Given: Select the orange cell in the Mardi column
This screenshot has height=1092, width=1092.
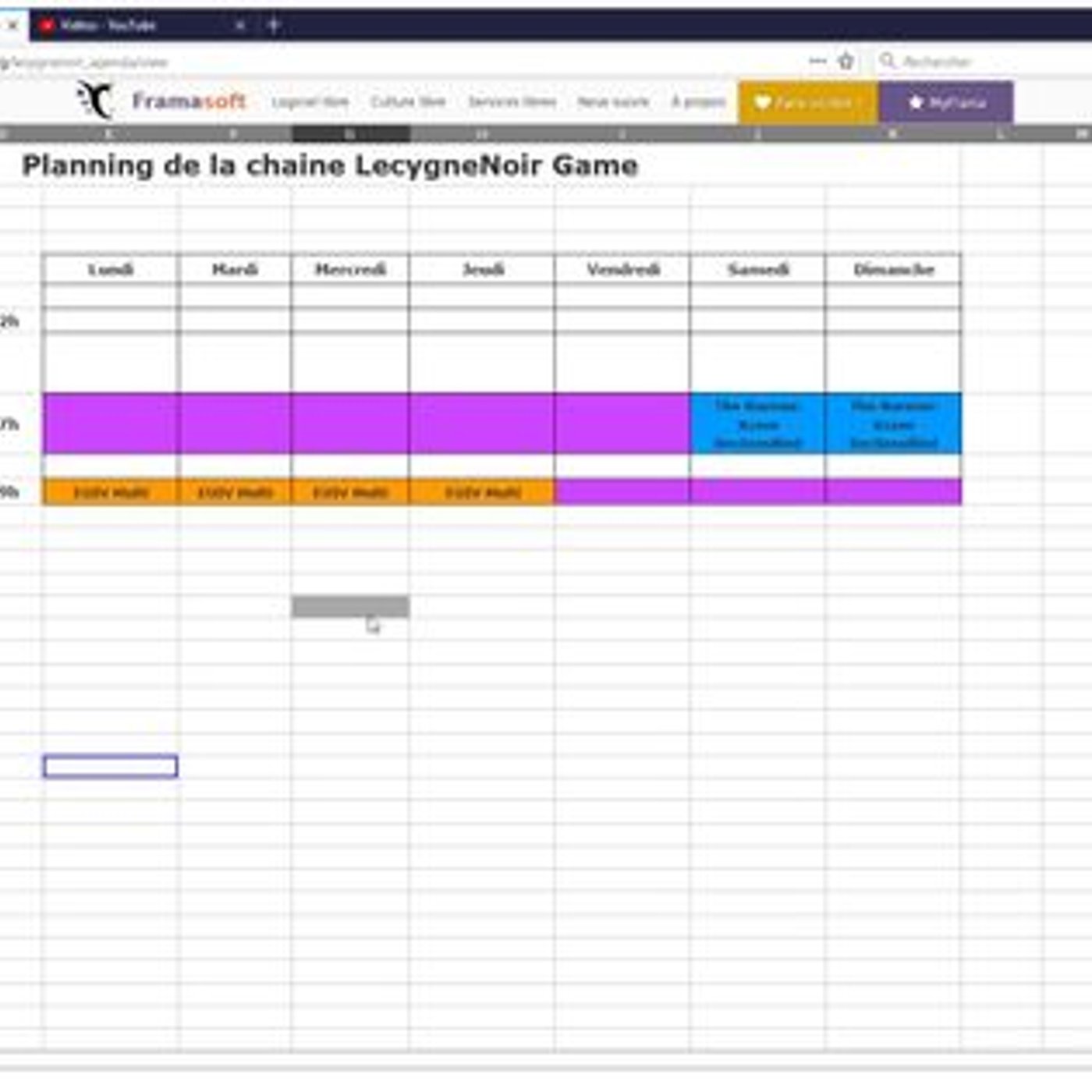Looking at the screenshot, I should pos(235,492).
